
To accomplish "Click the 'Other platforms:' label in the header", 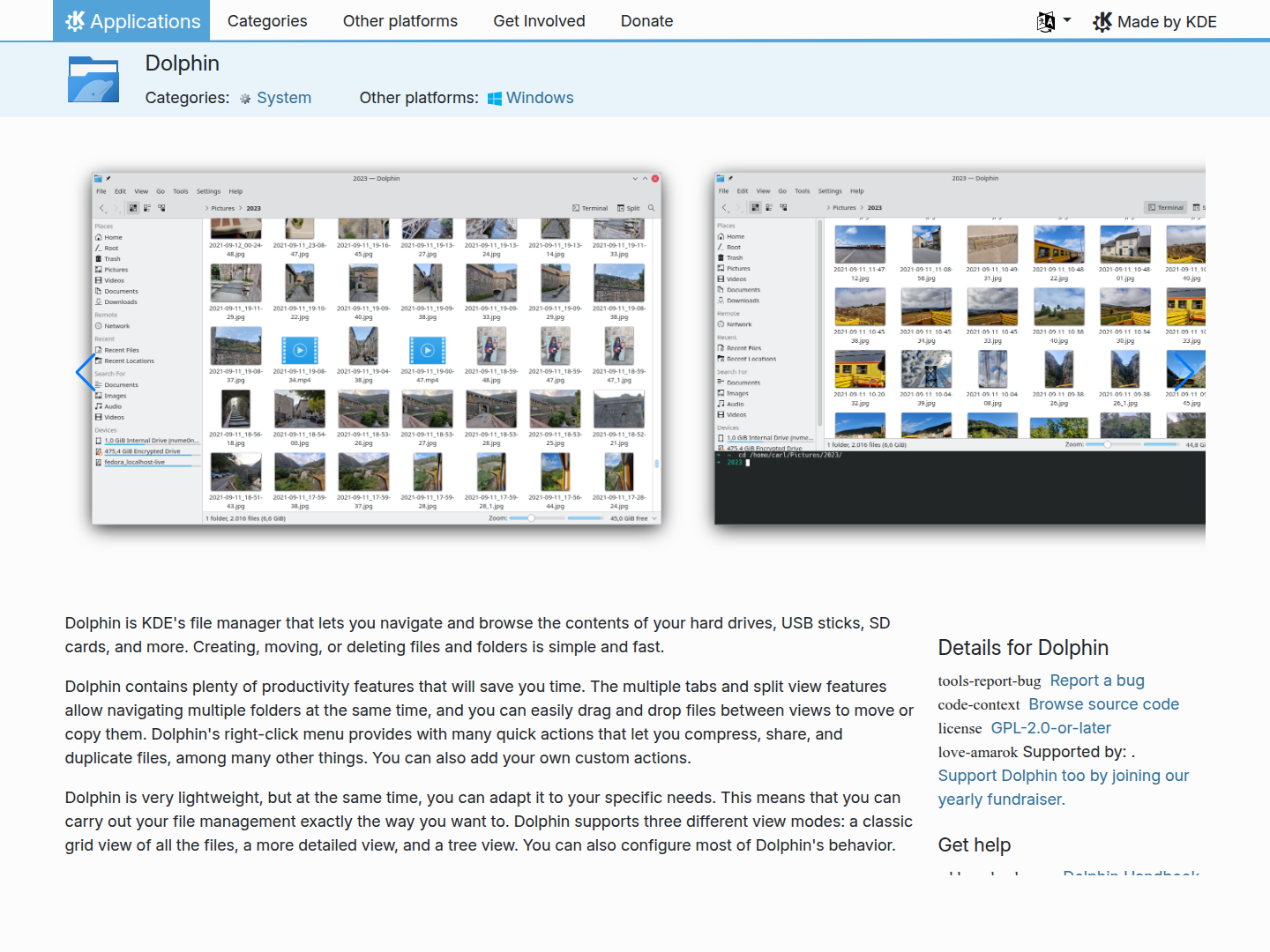I will tap(419, 98).
